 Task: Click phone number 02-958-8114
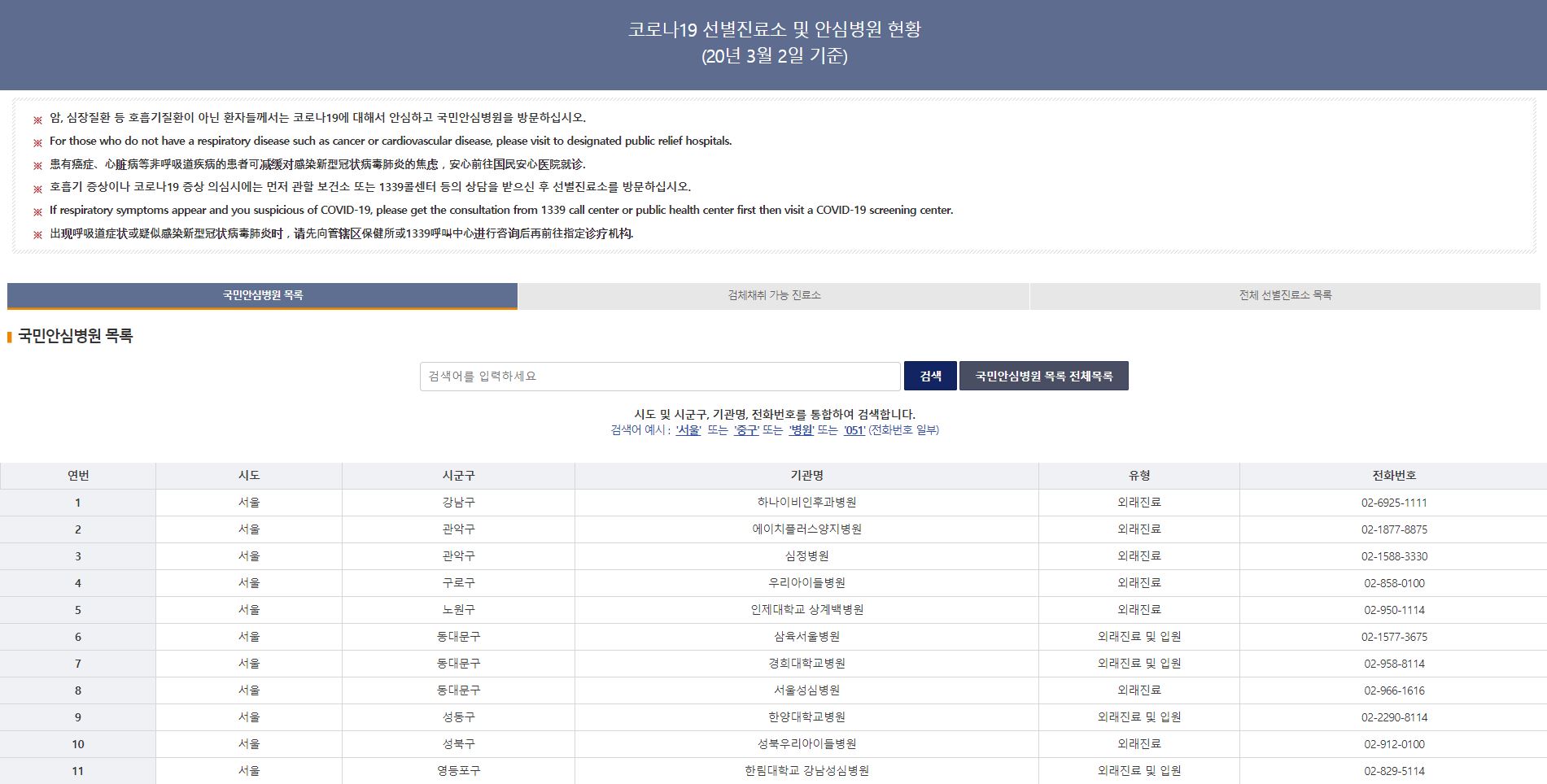[1394, 664]
